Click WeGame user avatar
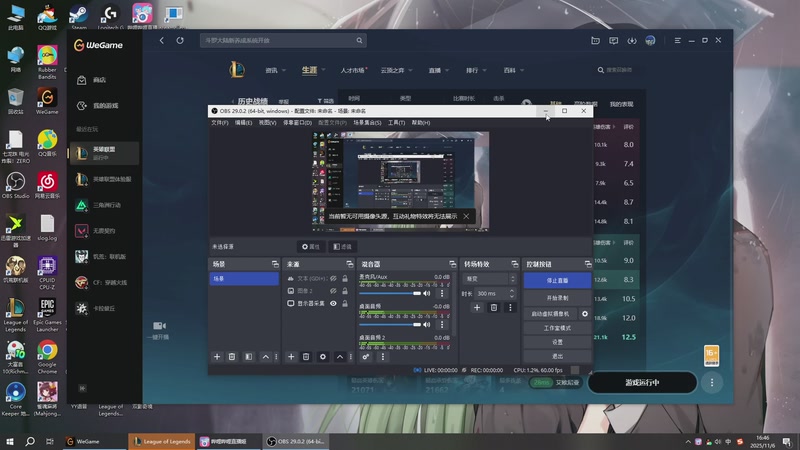 click(650, 40)
